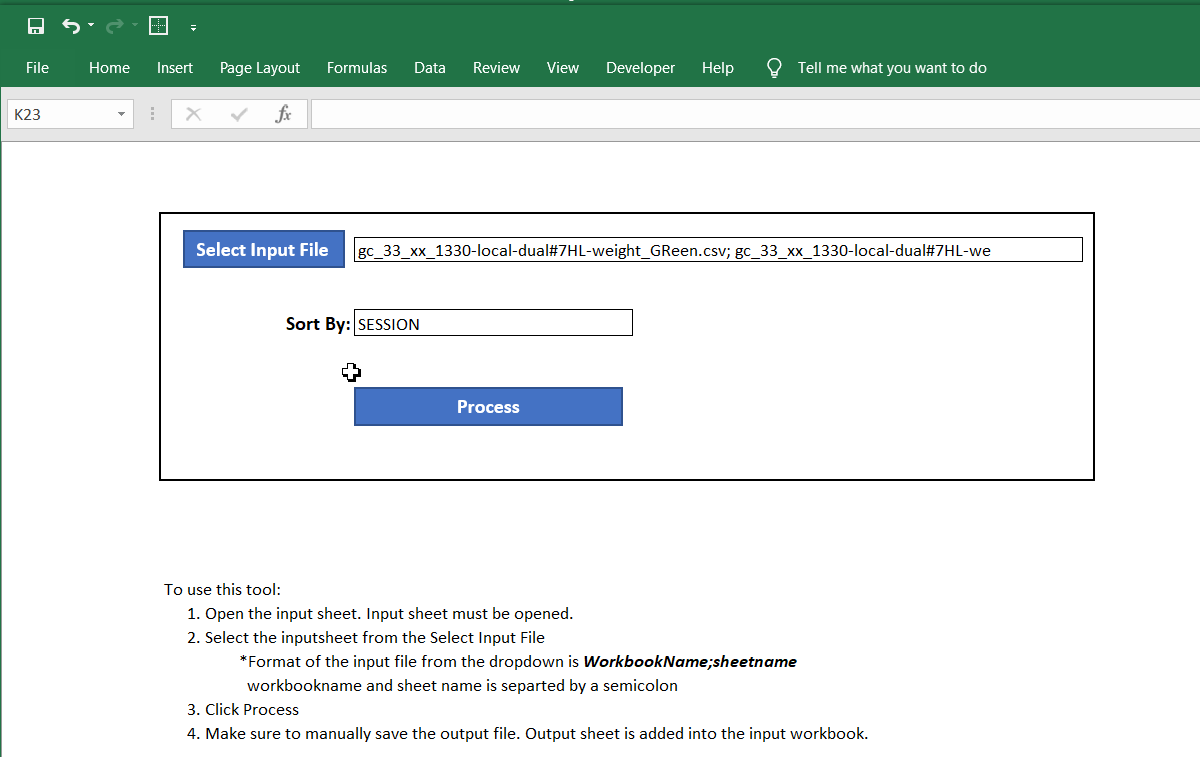Image resolution: width=1200 pixels, height=757 pixels.
Task: Open the Page Layout tab
Action: pos(260,68)
